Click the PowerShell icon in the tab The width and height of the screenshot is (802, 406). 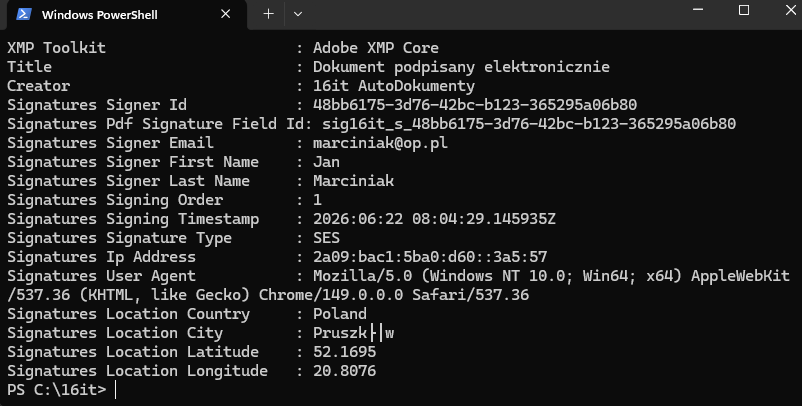[24, 14]
